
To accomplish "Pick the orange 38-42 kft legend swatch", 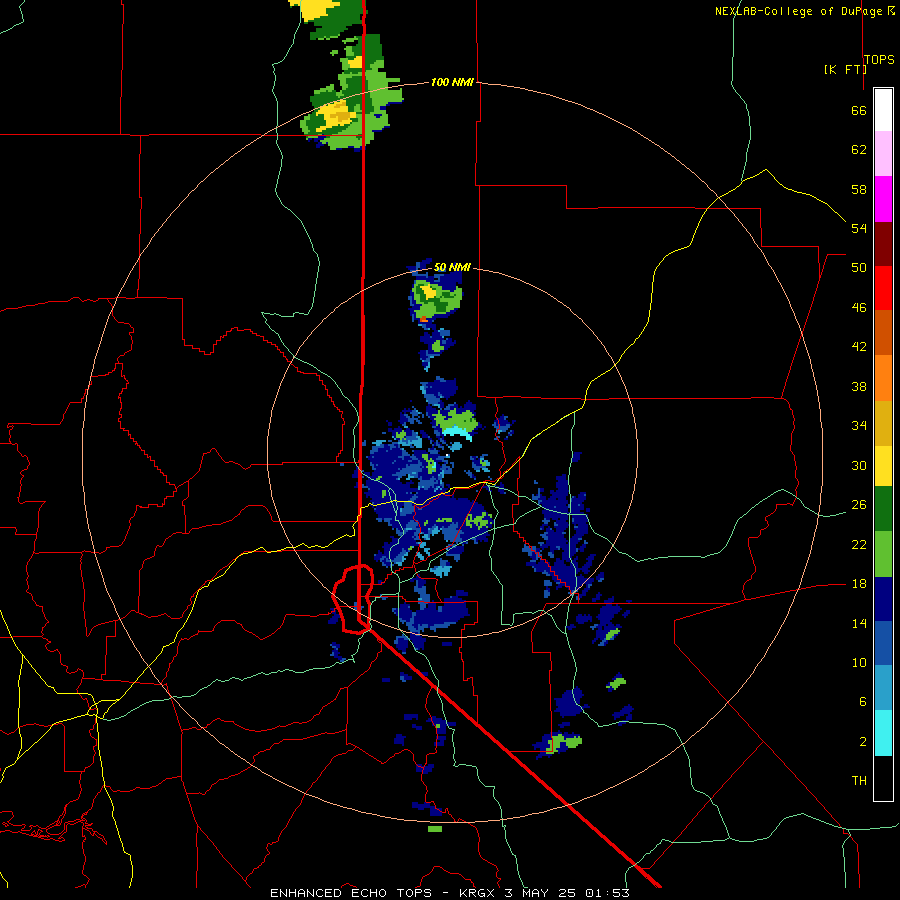I will (883, 378).
